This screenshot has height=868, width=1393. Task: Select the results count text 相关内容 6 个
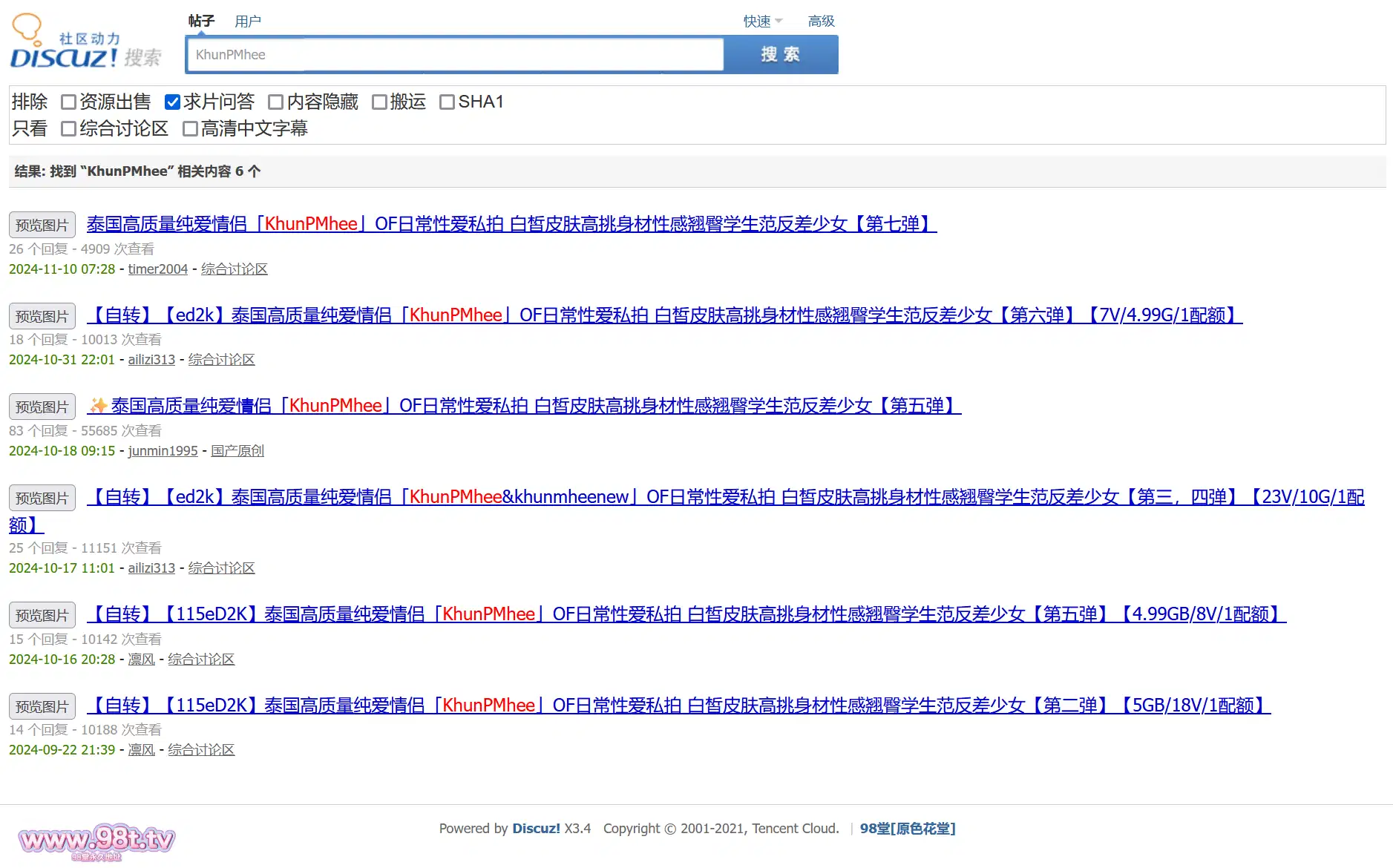[219, 171]
